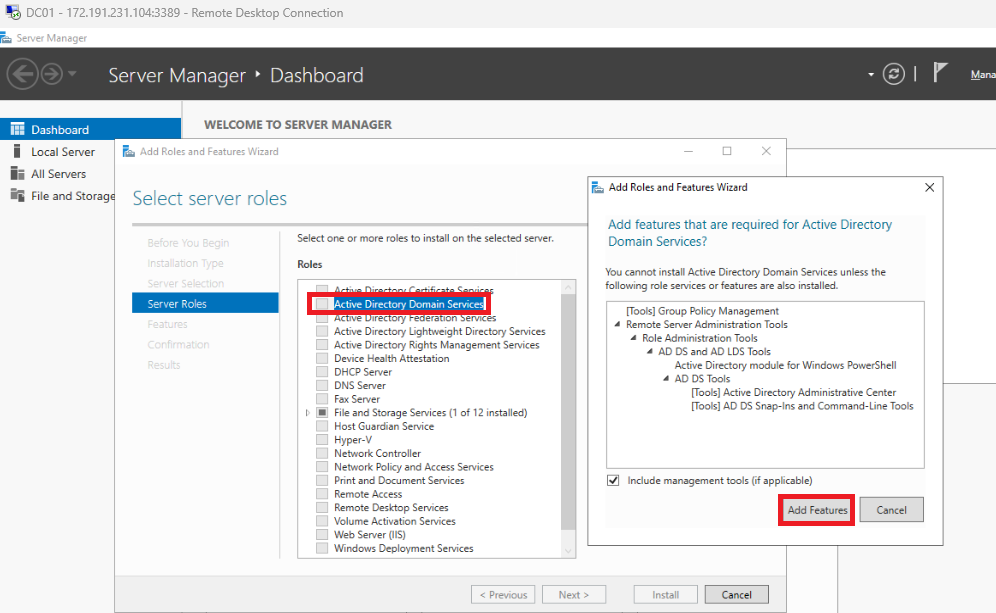Image resolution: width=996 pixels, height=613 pixels.
Task: Click the Add Features button
Action: tap(817, 510)
